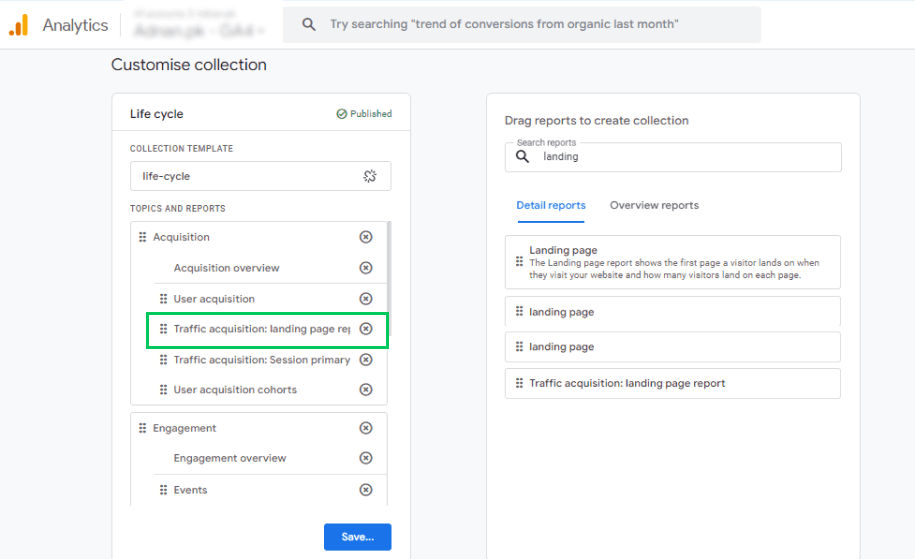Click the topics list vertical scrollbar
The image size is (915, 559).
coord(389,268)
